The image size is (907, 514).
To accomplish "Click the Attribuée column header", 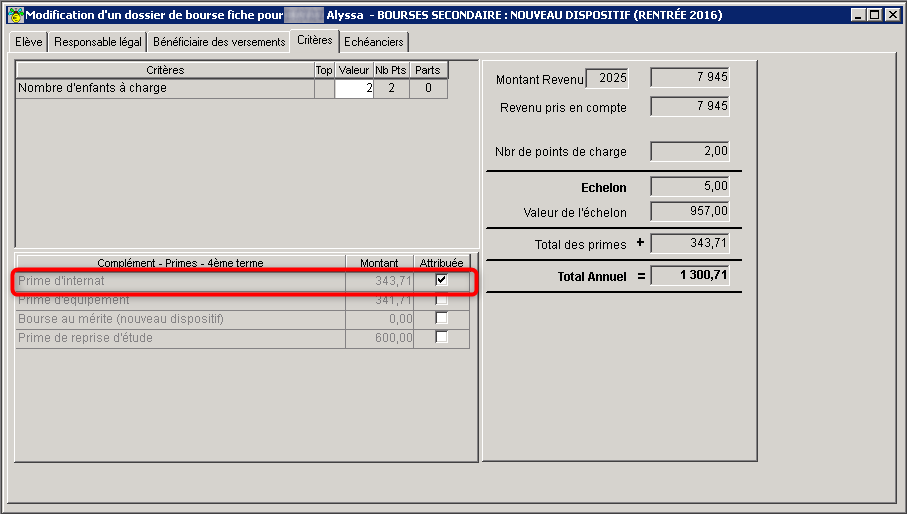I will (442, 263).
